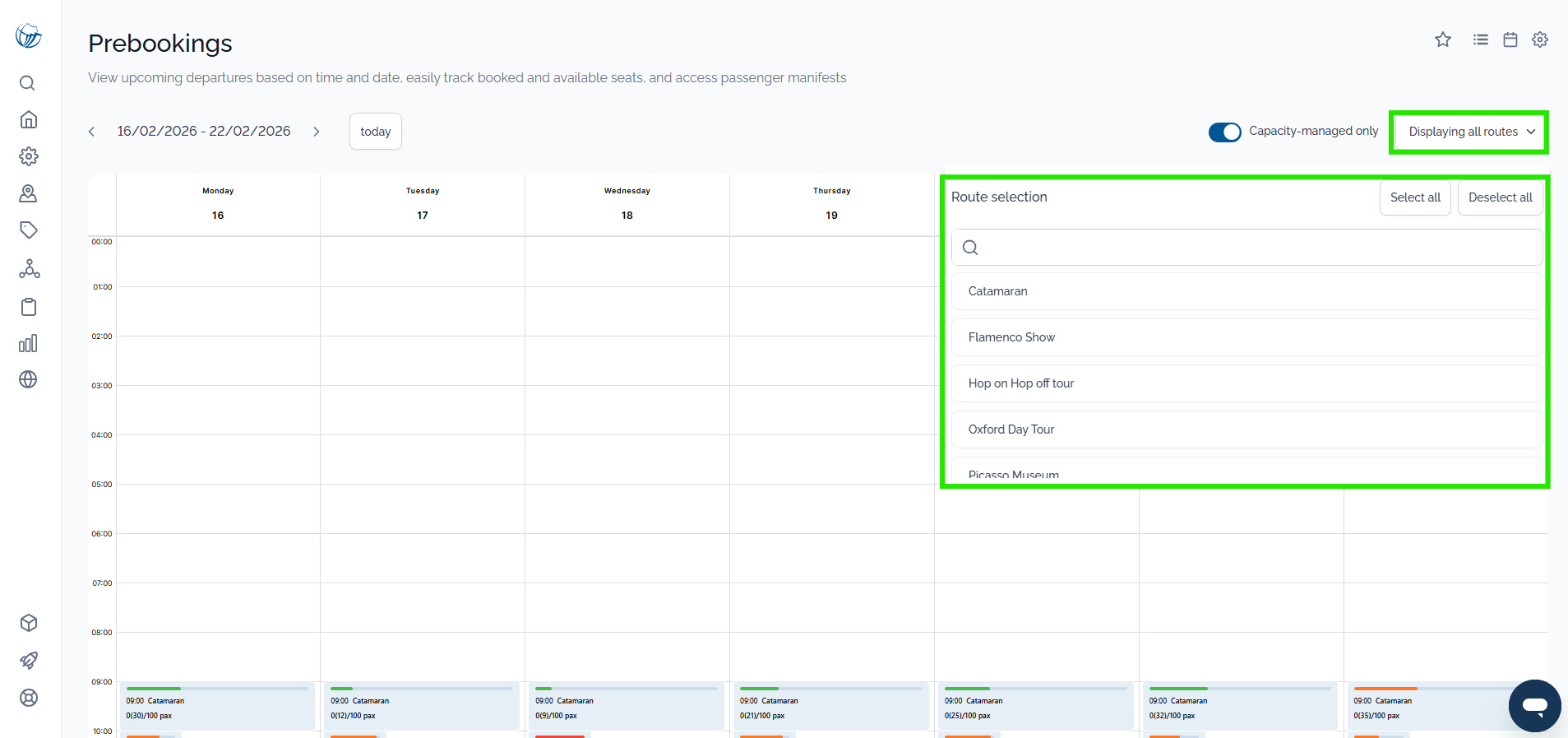Open Tuesday 17 Catamaran 09:00 departure
Screen dimensions: 1568x738
click(x=422, y=706)
